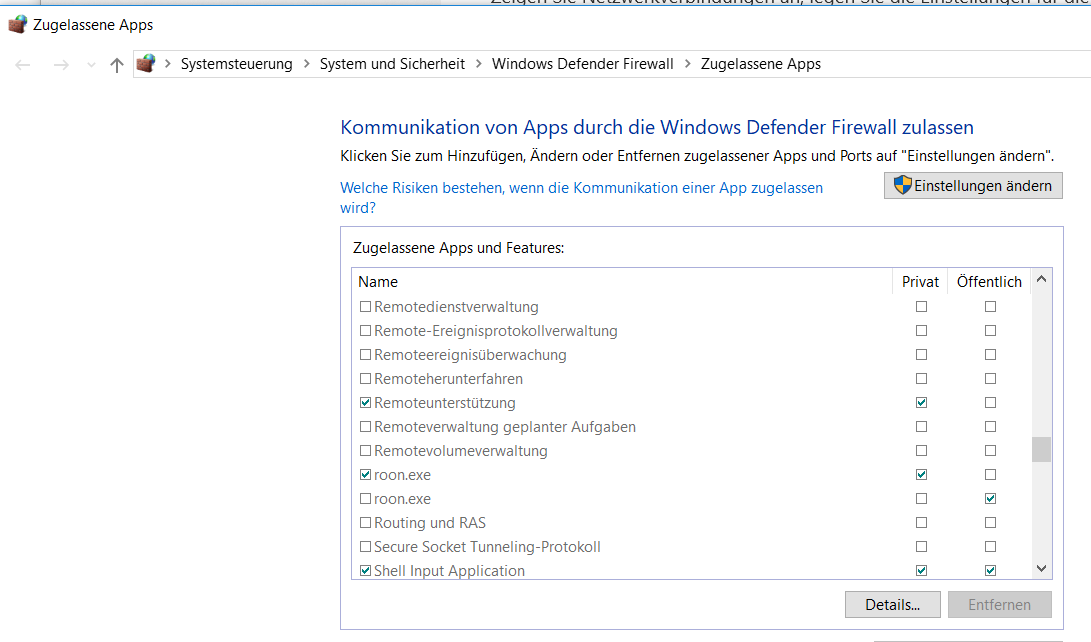1091x642 pixels.
Task: Select the Remotevolumeverwaltung row text
Action: pos(461,451)
